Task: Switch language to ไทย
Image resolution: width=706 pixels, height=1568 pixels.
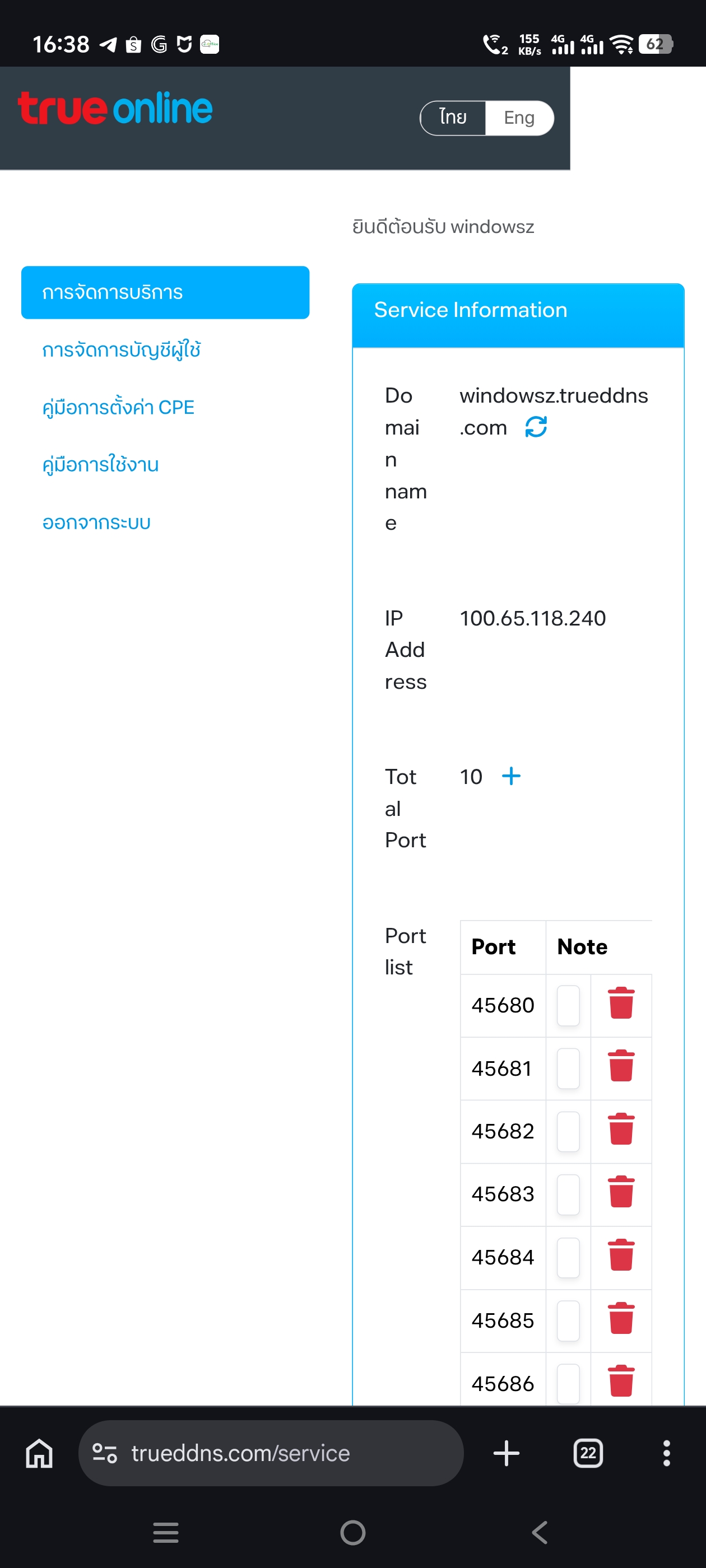Action: pos(453,118)
